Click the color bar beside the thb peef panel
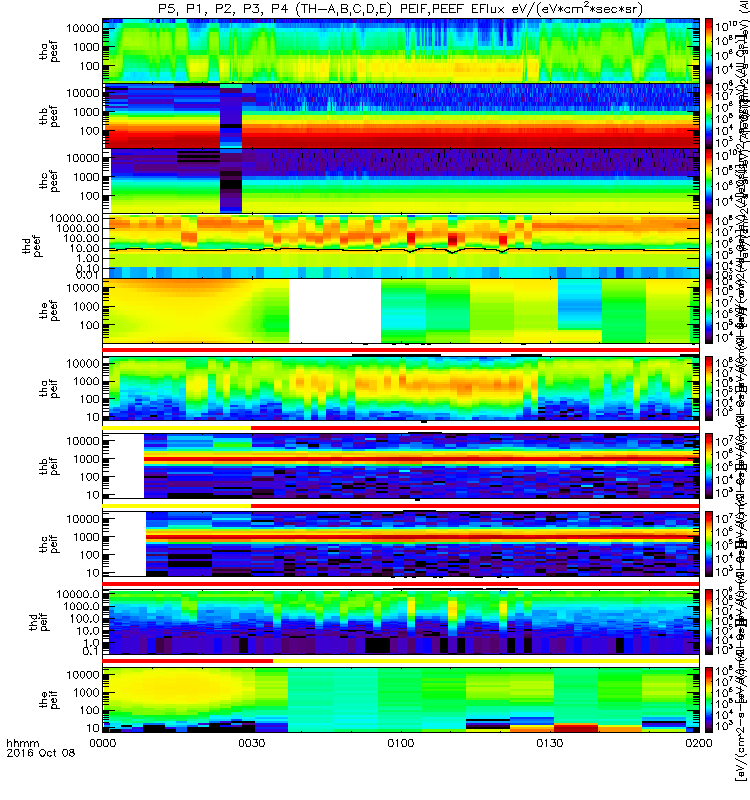750x800 pixels. [x=709, y=115]
